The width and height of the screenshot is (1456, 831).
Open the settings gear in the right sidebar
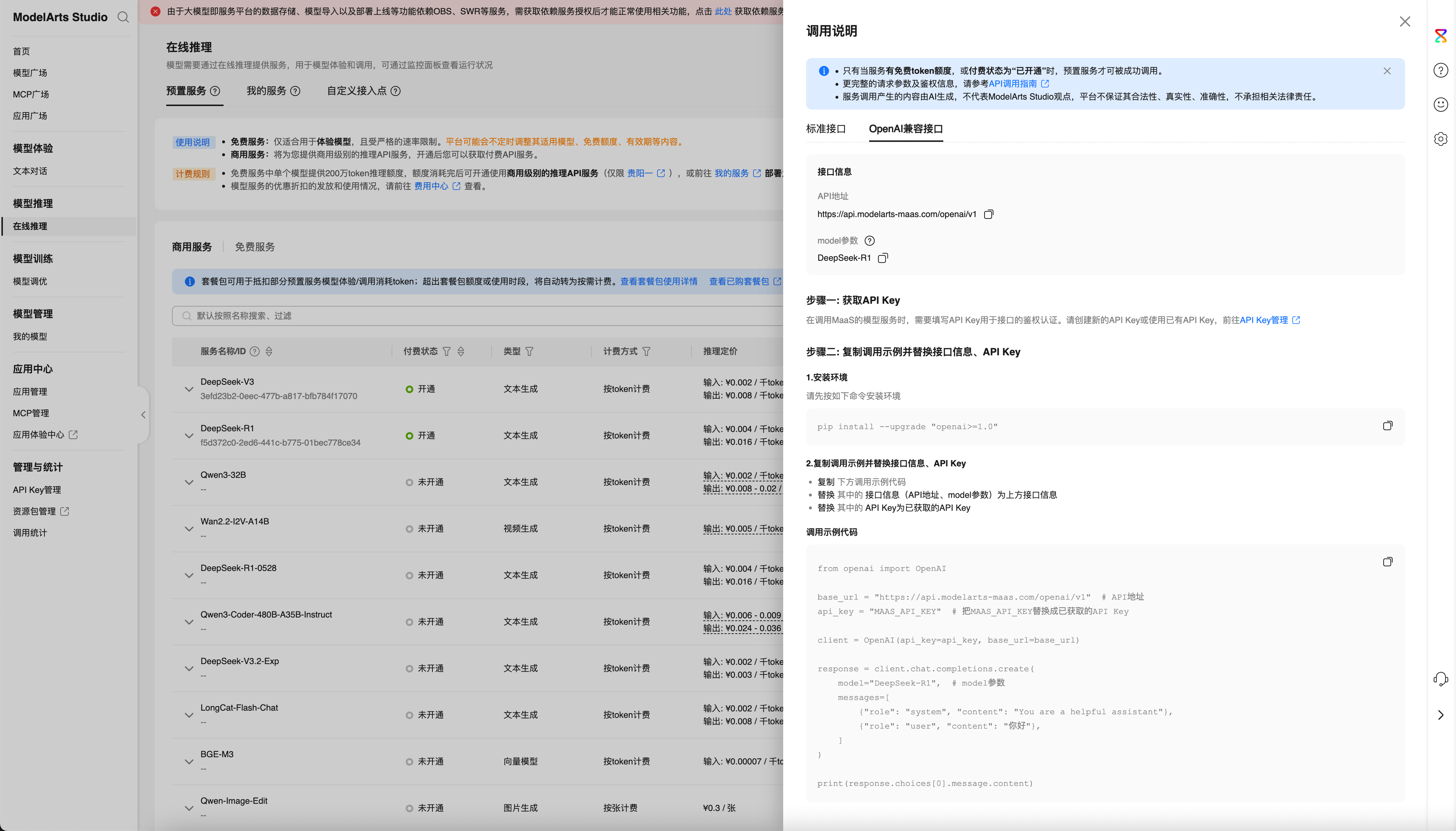coord(1441,139)
